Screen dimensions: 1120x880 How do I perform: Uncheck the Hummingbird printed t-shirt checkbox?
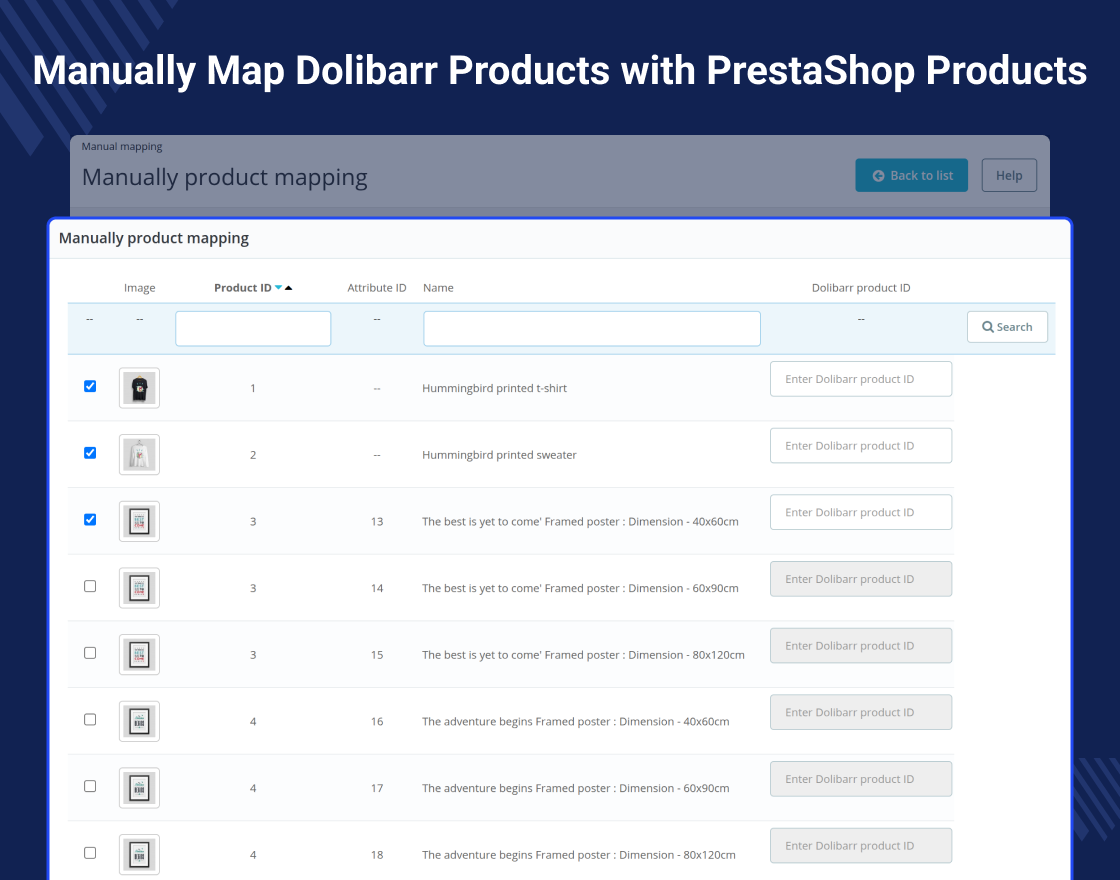(x=90, y=386)
